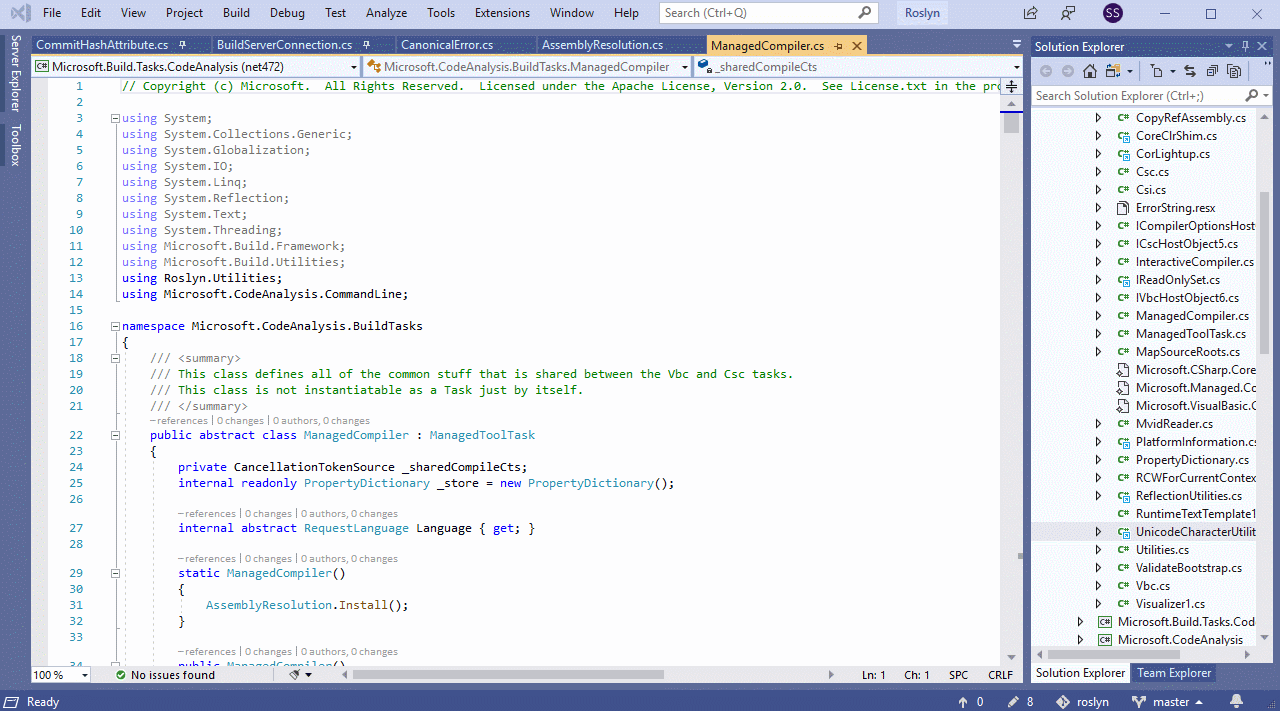This screenshot has height=711, width=1280.
Task: Switch to the Team Explorer tab
Action: point(1174,673)
